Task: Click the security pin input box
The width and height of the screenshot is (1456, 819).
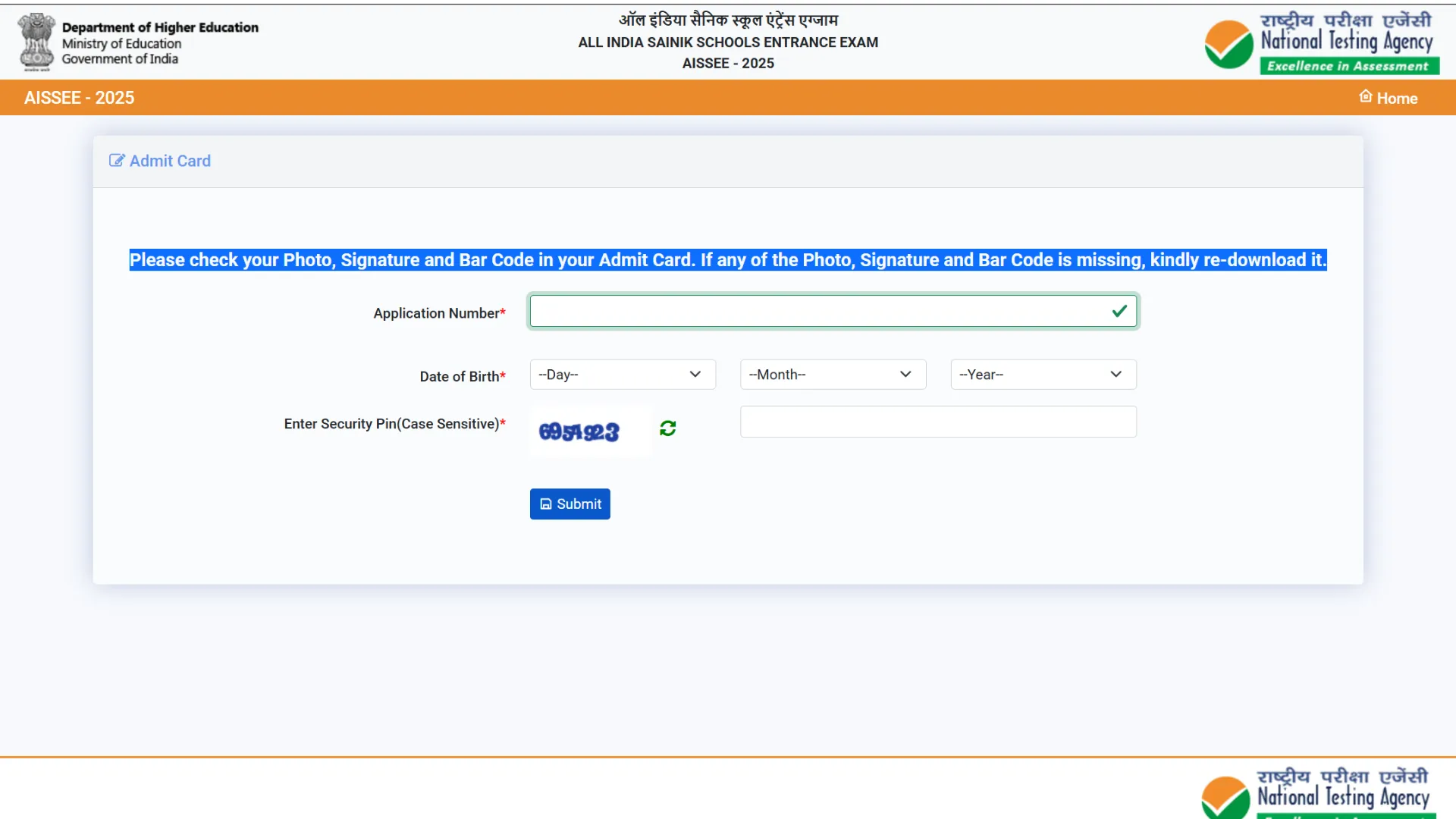Action: (x=938, y=422)
